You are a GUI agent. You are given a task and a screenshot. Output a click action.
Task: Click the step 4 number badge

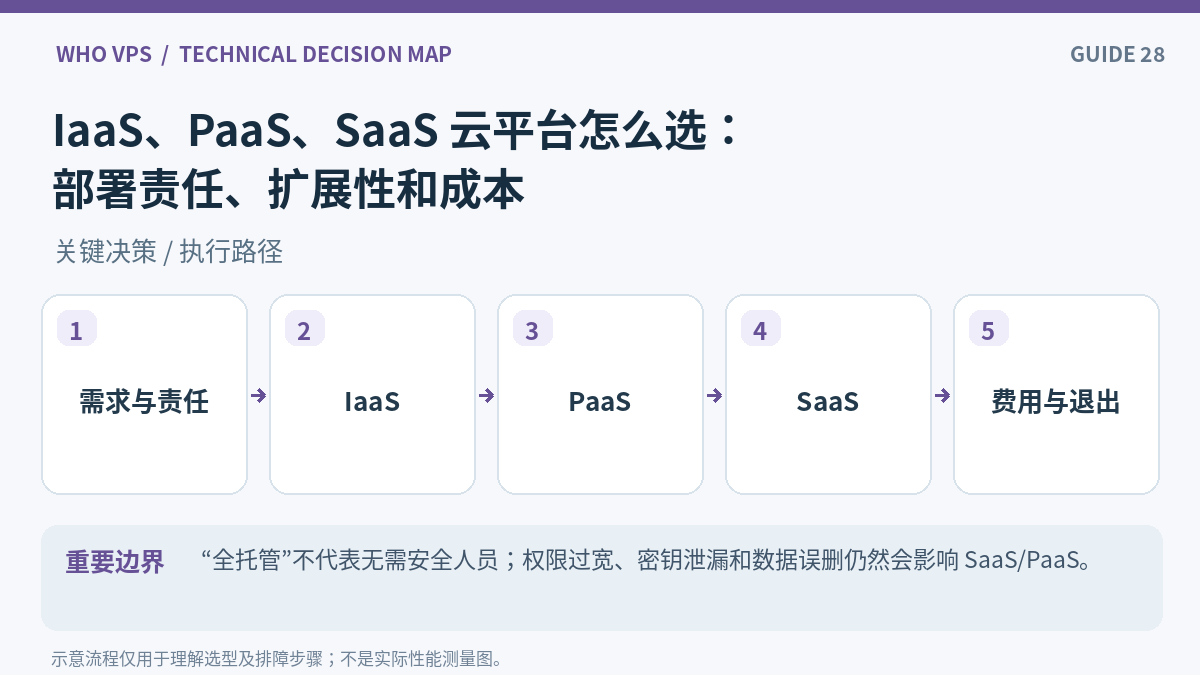pyautogui.click(x=761, y=329)
